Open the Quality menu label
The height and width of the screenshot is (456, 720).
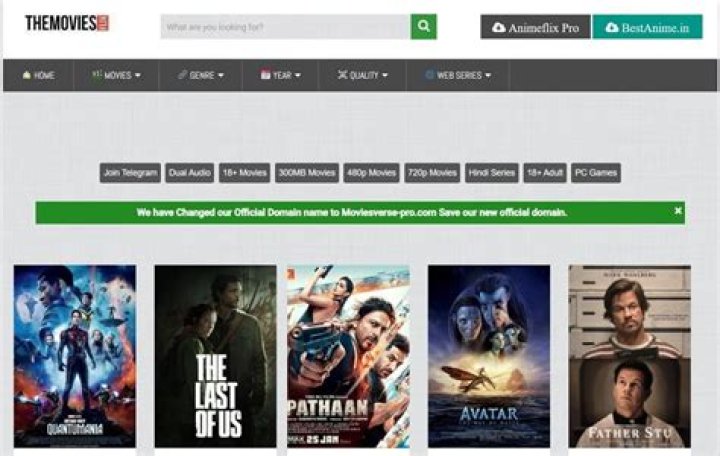click(365, 75)
